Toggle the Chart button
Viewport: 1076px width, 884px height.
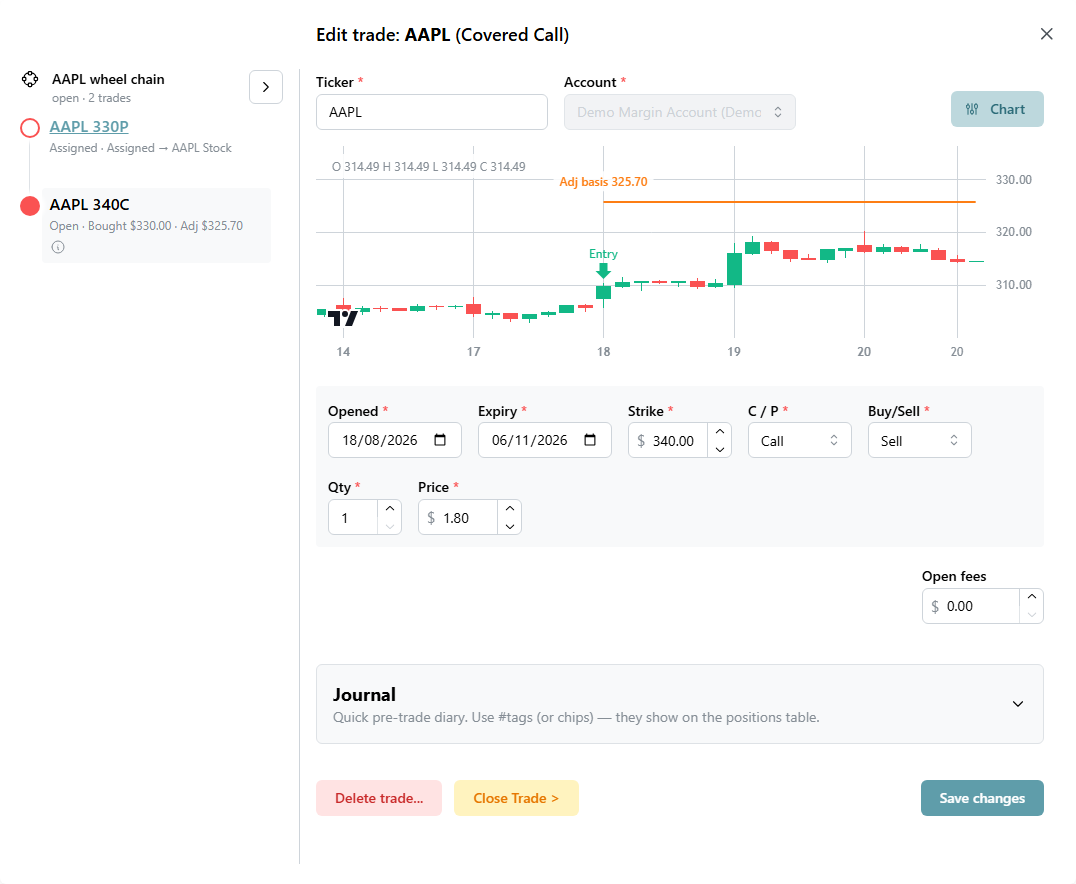[996, 109]
